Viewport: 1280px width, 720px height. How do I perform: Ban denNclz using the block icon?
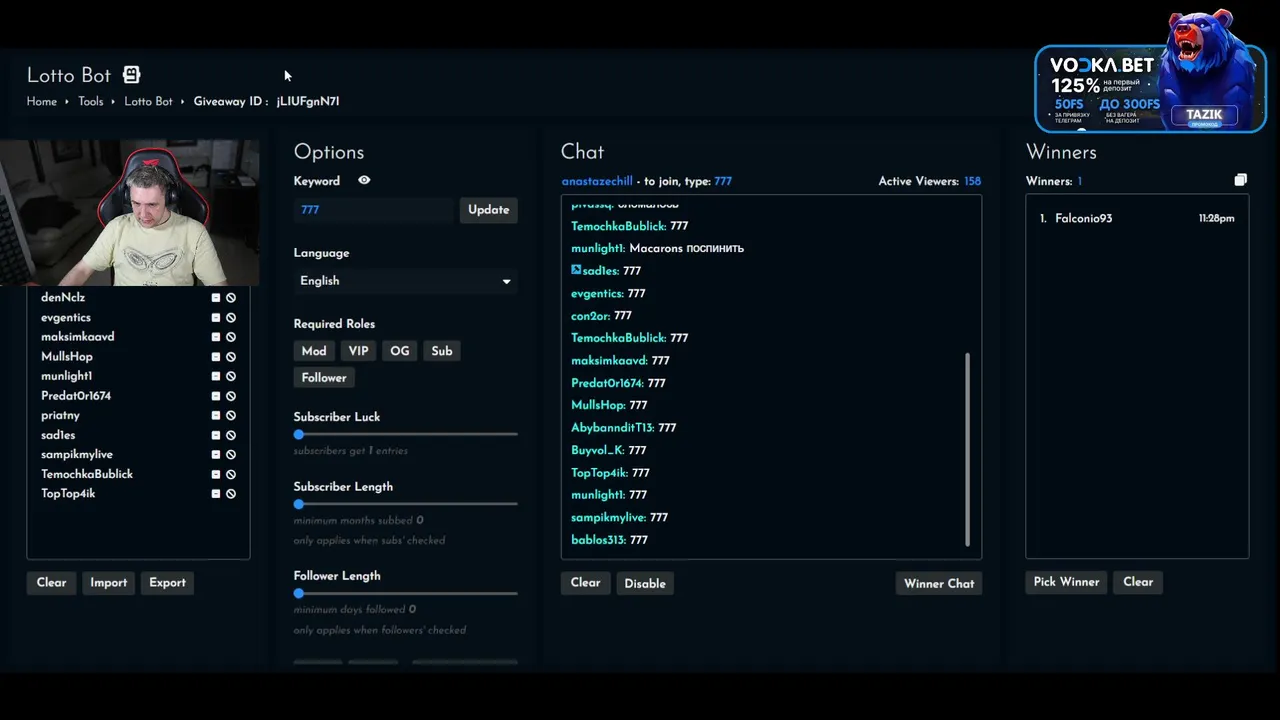point(231,298)
